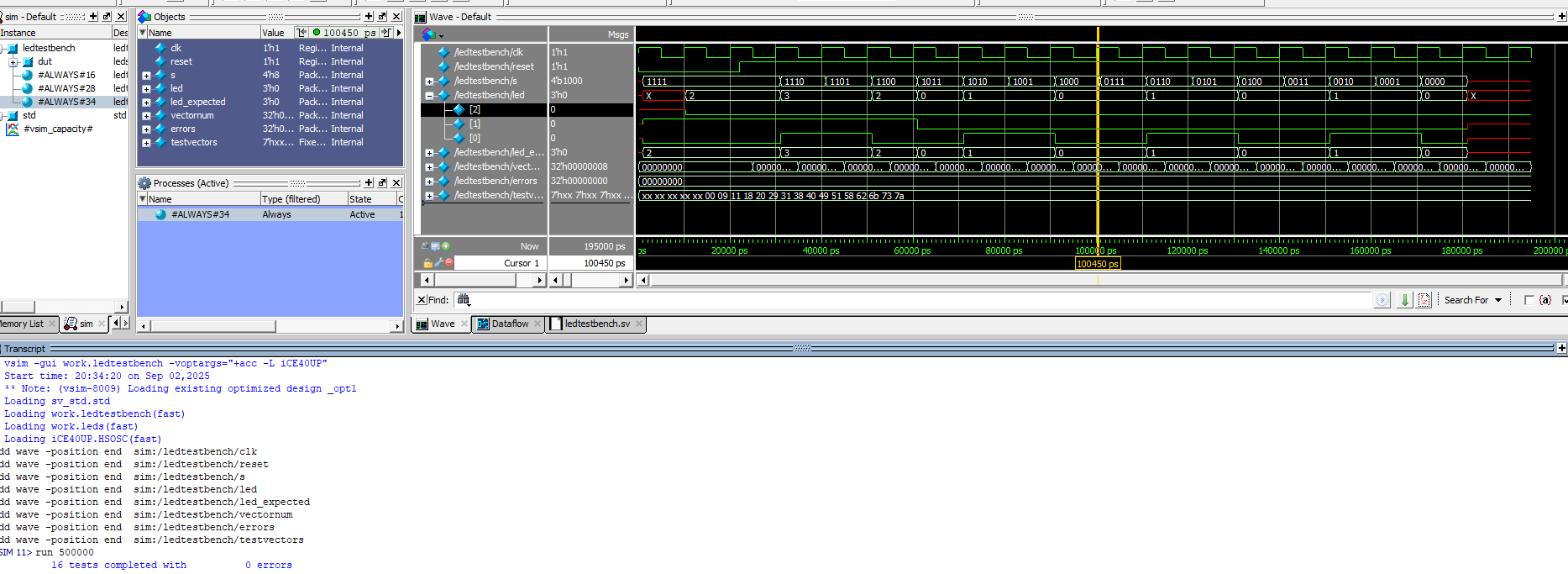Click the binoculars icon in the Find field
Screen dimensions: 1568x574
[464, 300]
